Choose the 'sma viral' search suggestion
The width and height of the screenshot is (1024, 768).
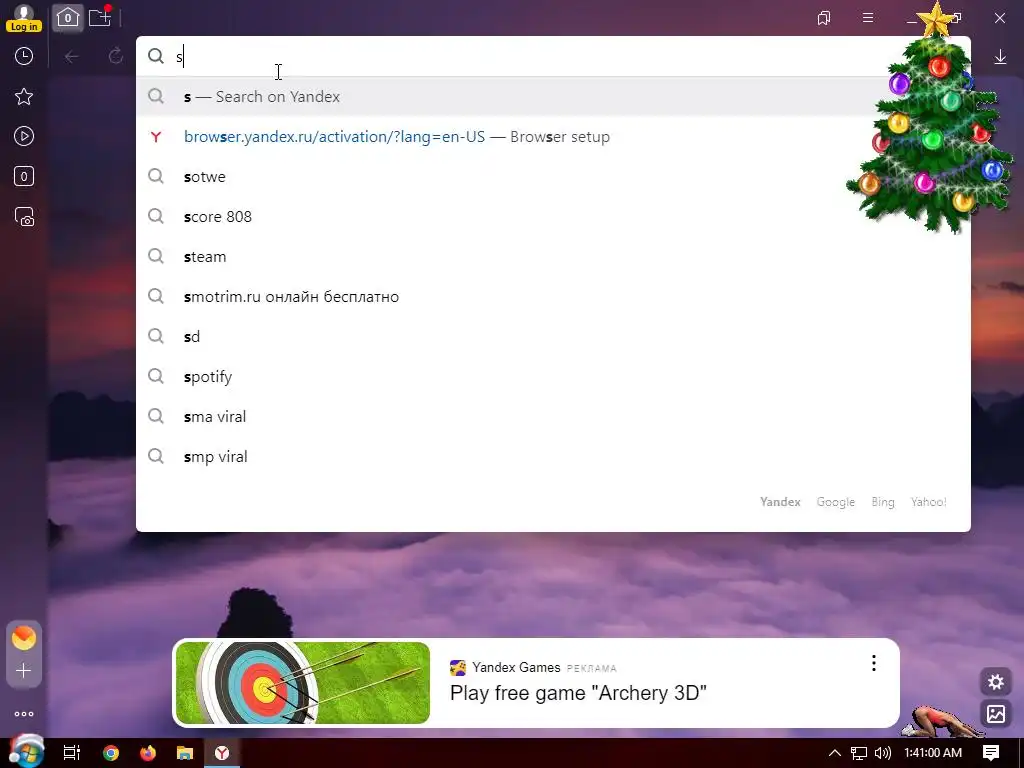pos(553,417)
